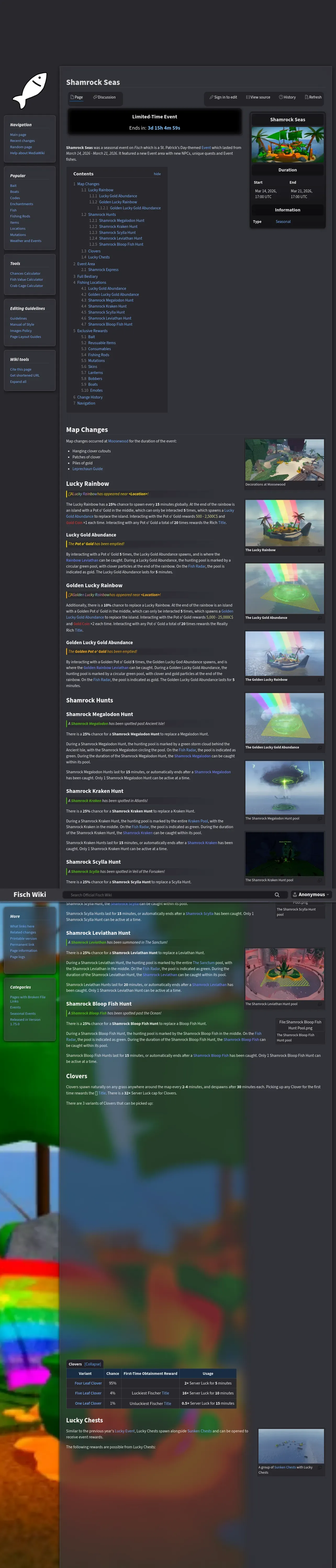Open the Chances Calculator tool
This screenshot has height=1568, width=336.
[x=25, y=273]
